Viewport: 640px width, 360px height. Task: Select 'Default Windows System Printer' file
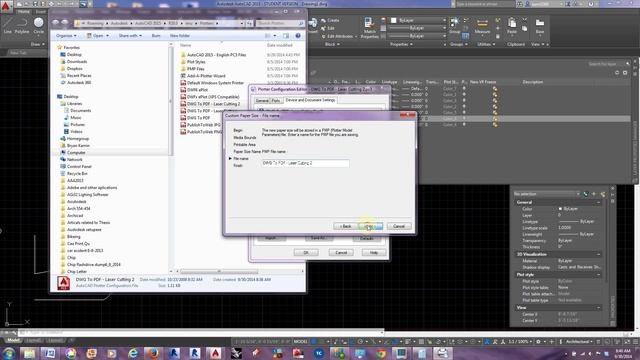coord(215,83)
